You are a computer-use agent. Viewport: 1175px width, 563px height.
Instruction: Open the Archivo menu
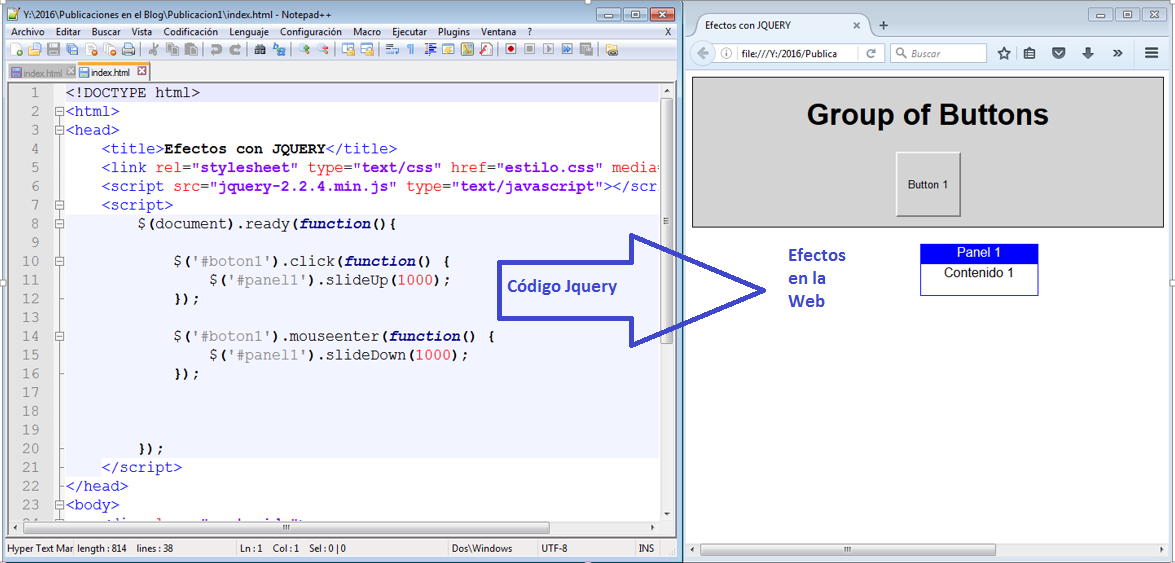[28, 32]
